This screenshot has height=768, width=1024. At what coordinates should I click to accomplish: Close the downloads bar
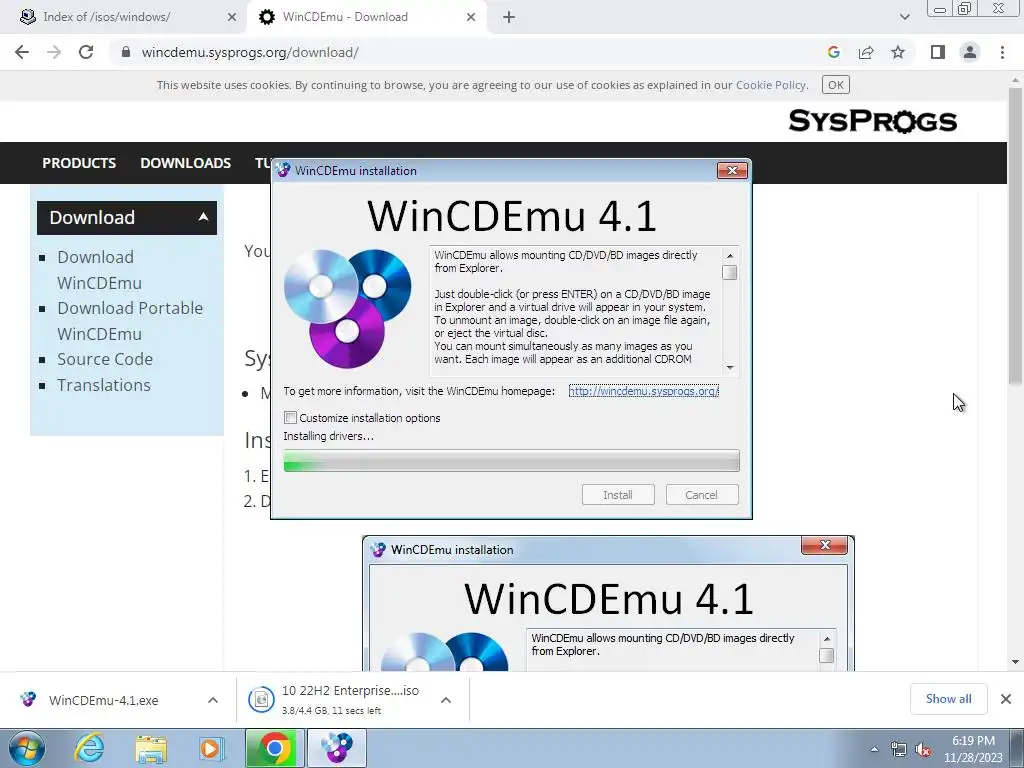pos(1006,699)
